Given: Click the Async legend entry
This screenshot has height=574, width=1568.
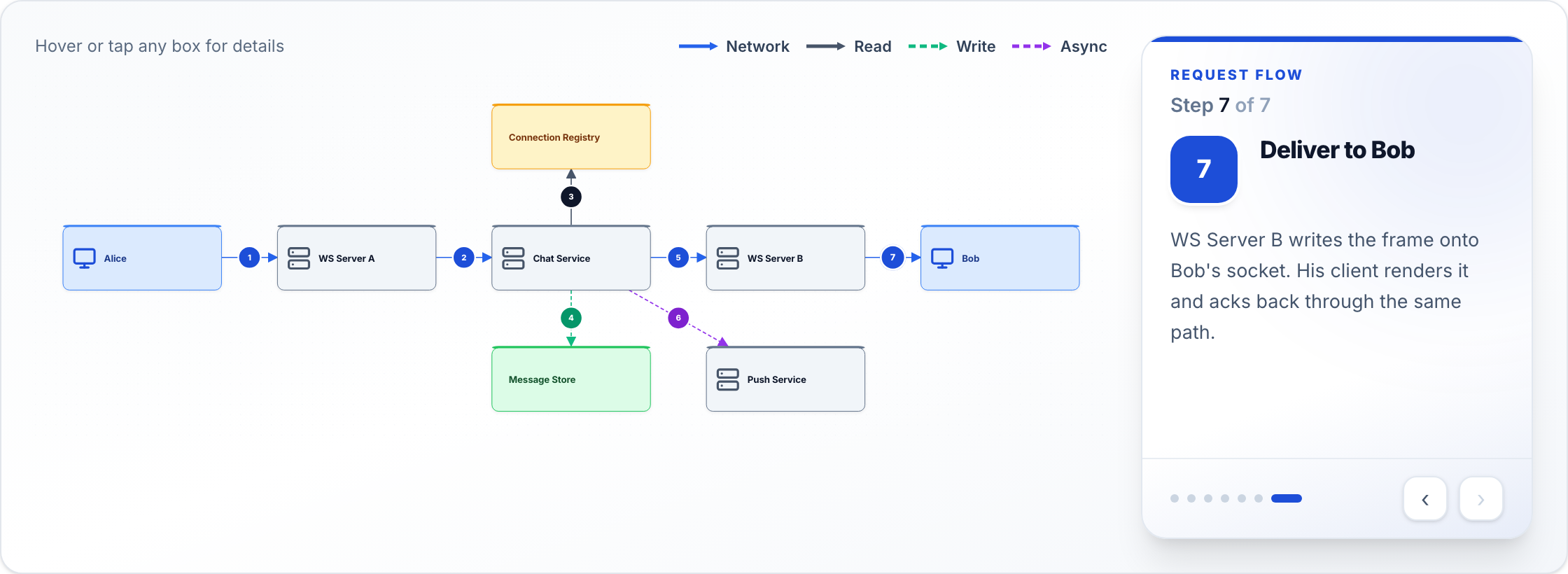Looking at the screenshot, I should [x=1060, y=46].
